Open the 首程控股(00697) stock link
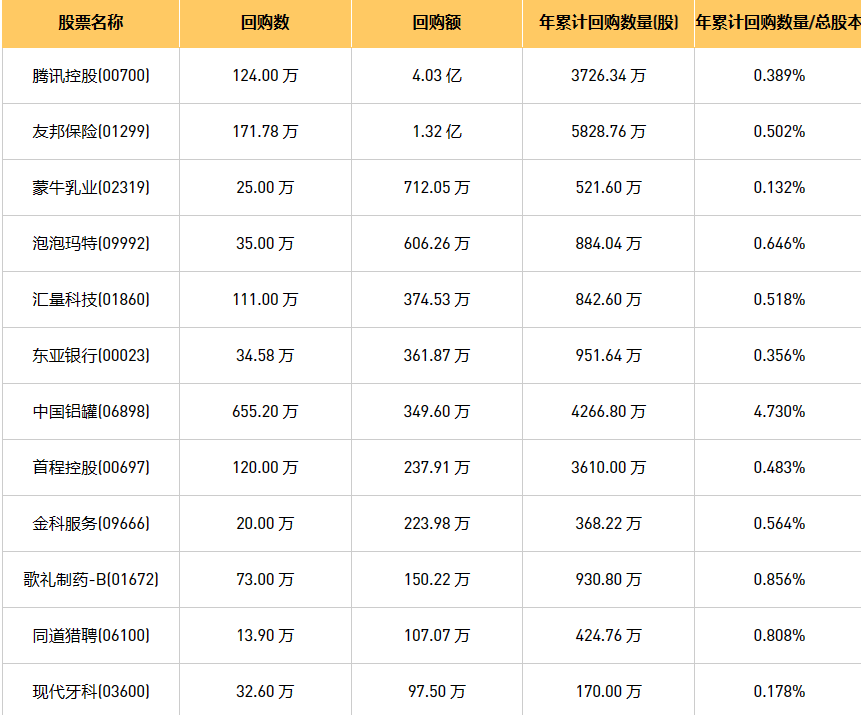 [x=91, y=467]
